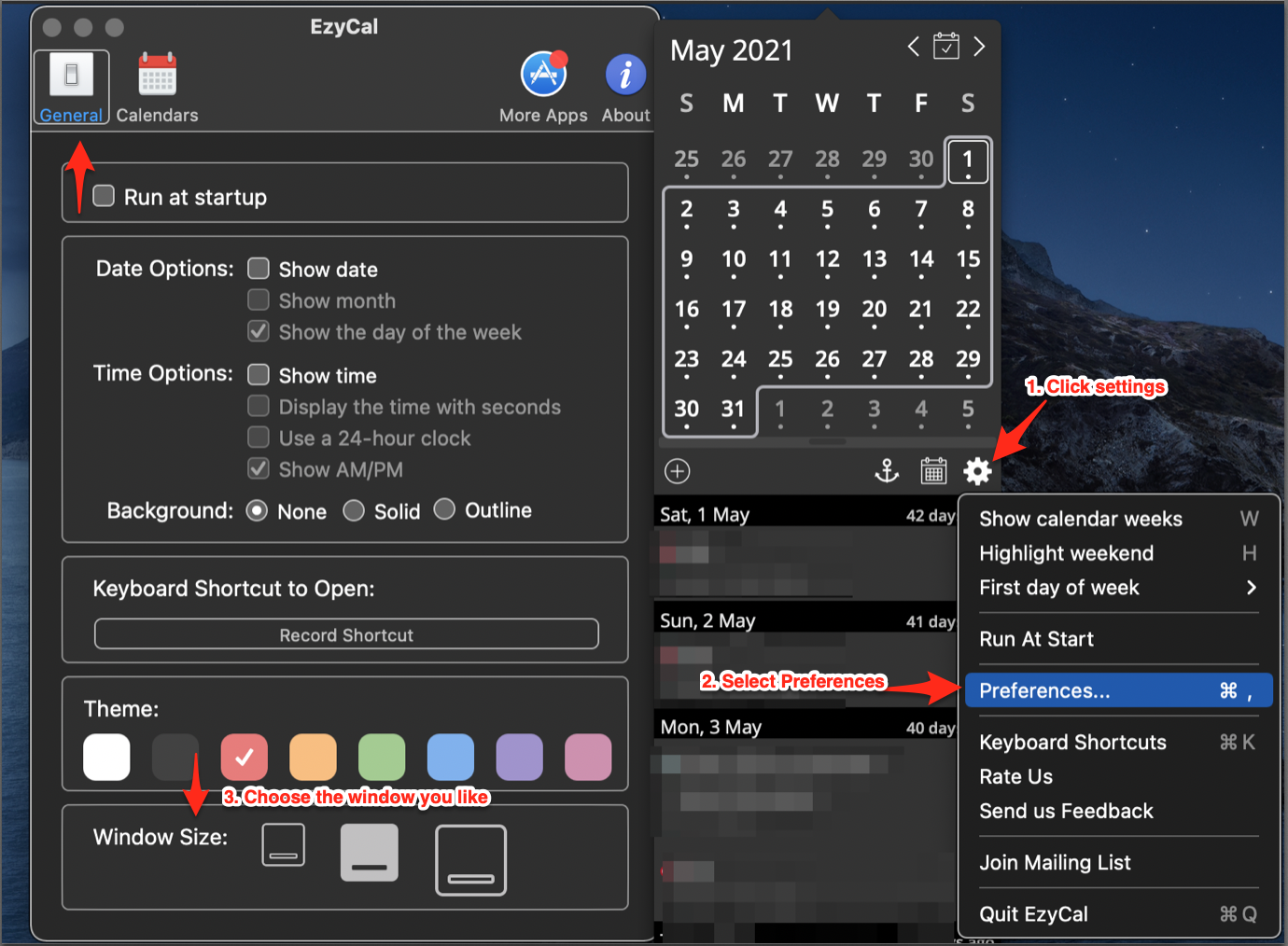1288x946 pixels.
Task: Go to previous month arrow
Action: (x=914, y=46)
